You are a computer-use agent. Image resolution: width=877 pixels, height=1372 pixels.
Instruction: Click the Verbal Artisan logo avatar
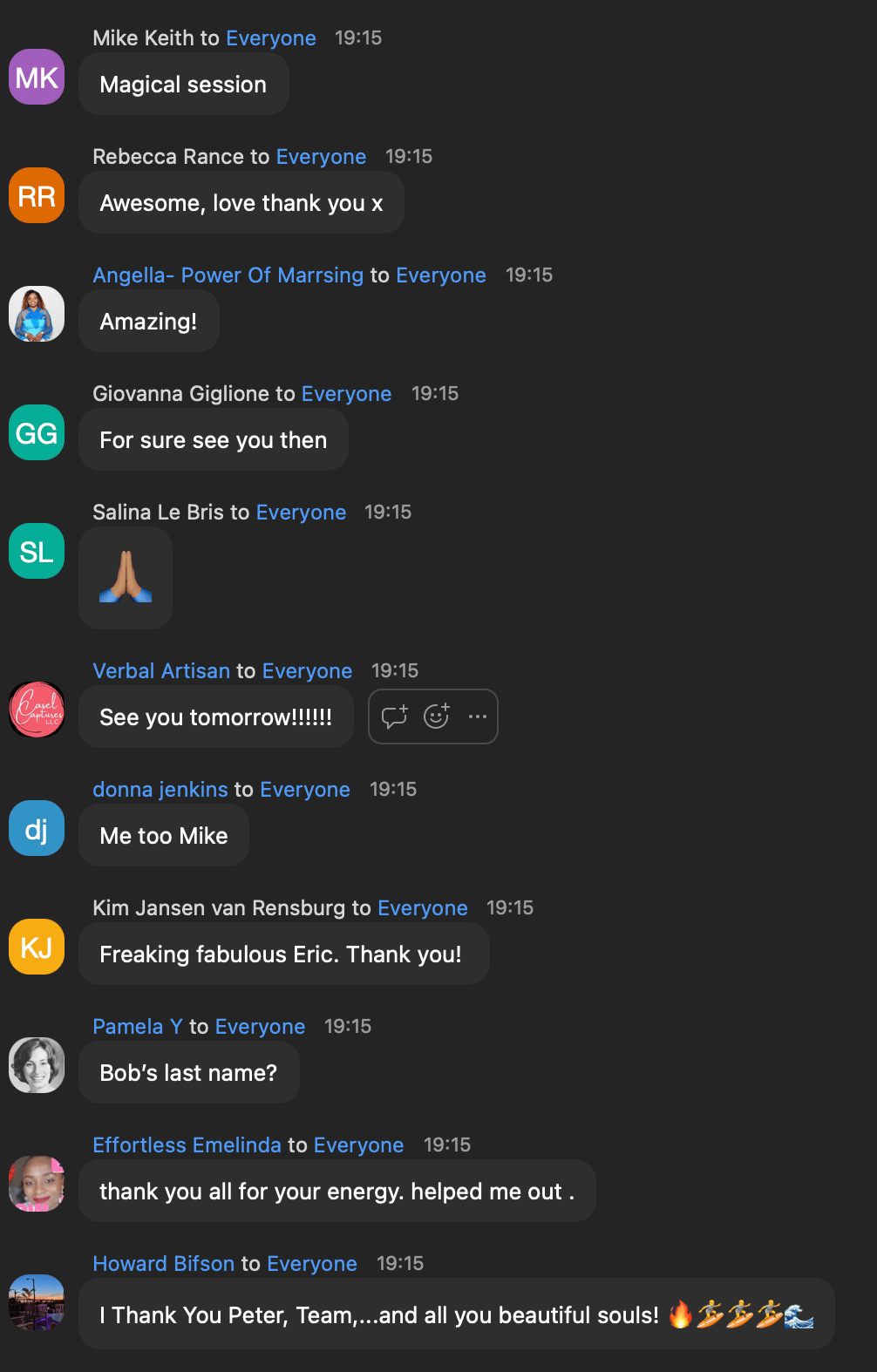(37, 710)
